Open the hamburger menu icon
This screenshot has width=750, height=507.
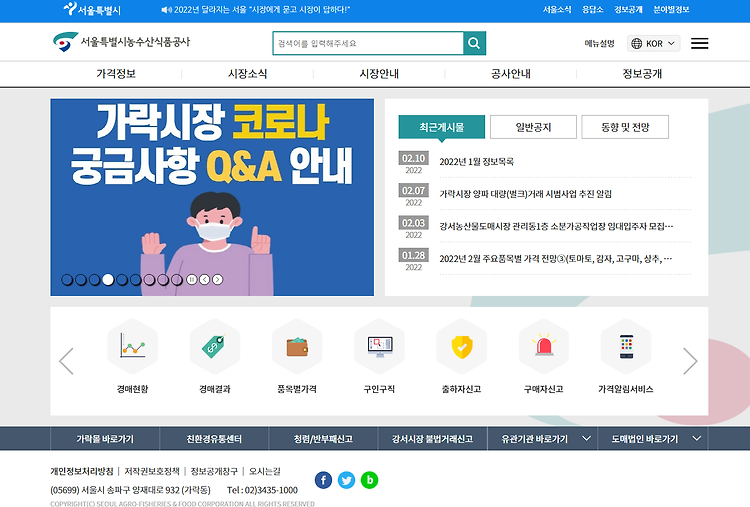699,44
